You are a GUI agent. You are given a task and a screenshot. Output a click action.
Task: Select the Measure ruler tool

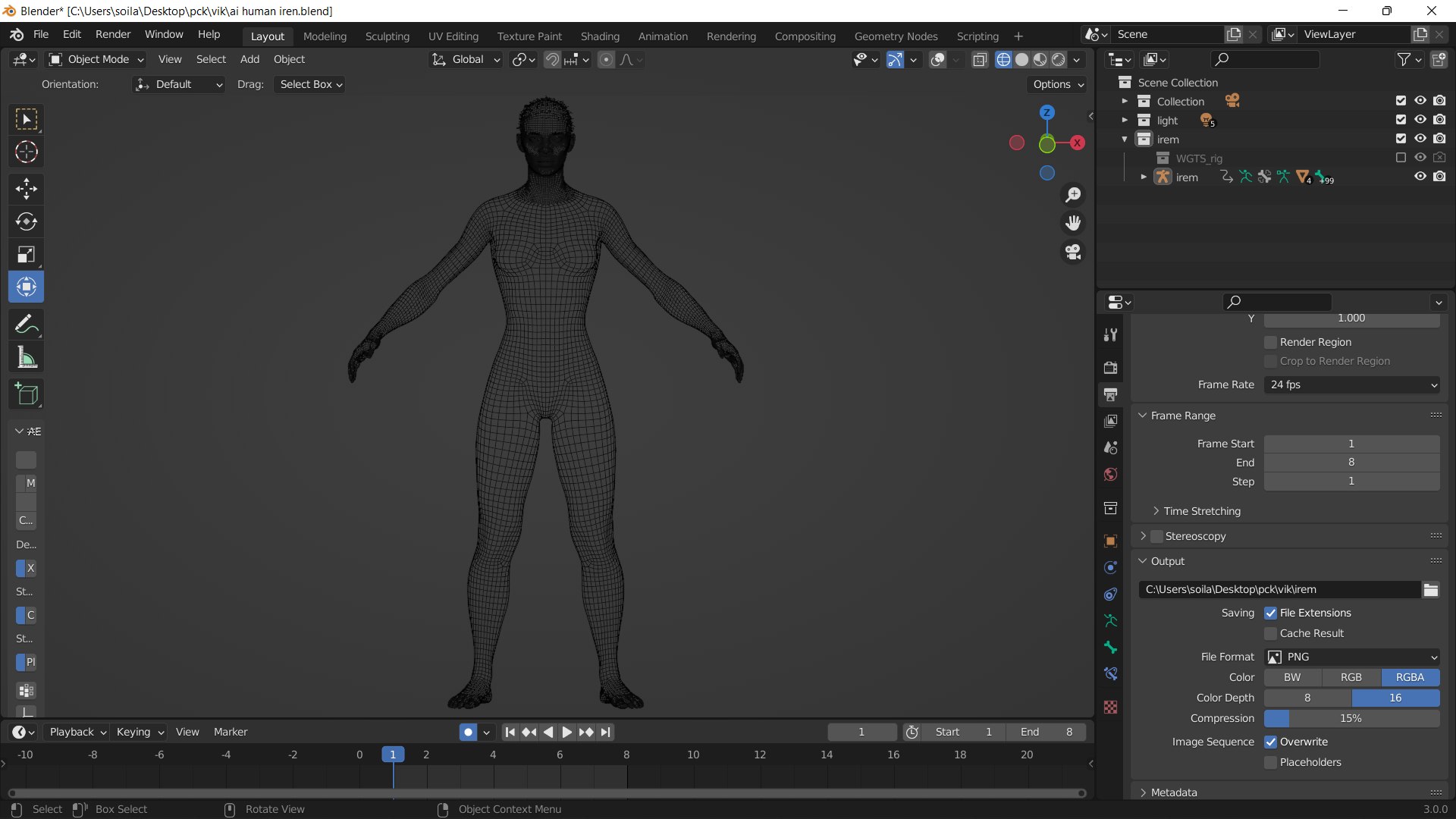(x=27, y=357)
